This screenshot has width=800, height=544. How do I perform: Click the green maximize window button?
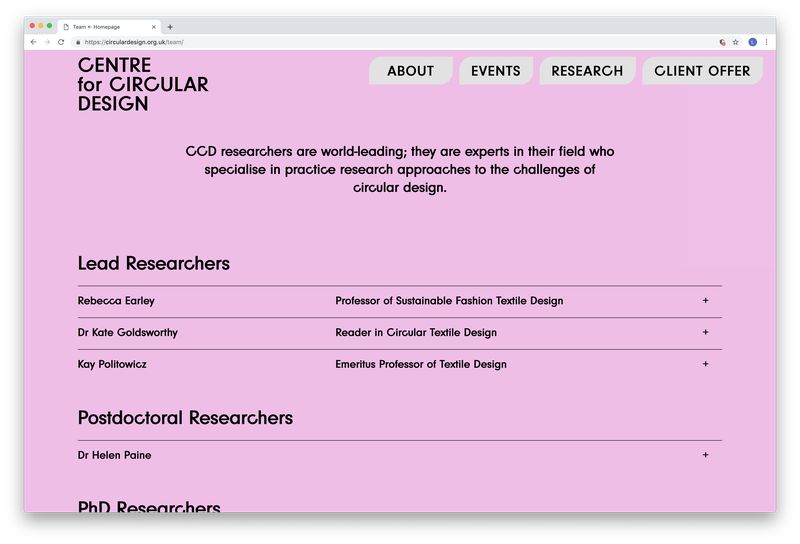49,26
